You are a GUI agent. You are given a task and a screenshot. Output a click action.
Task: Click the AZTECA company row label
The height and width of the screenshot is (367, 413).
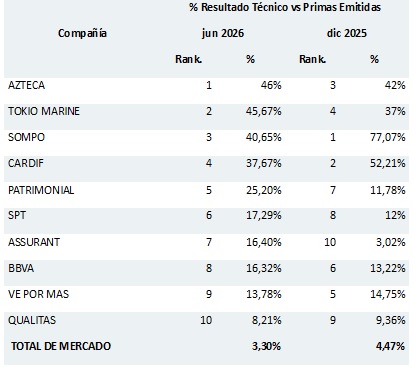[x=26, y=85]
